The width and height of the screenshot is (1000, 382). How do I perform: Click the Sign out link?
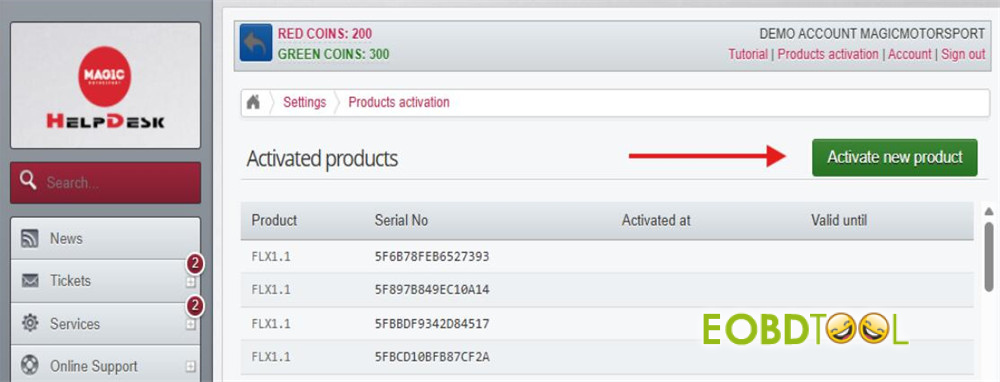pyautogui.click(x=963, y=54)
